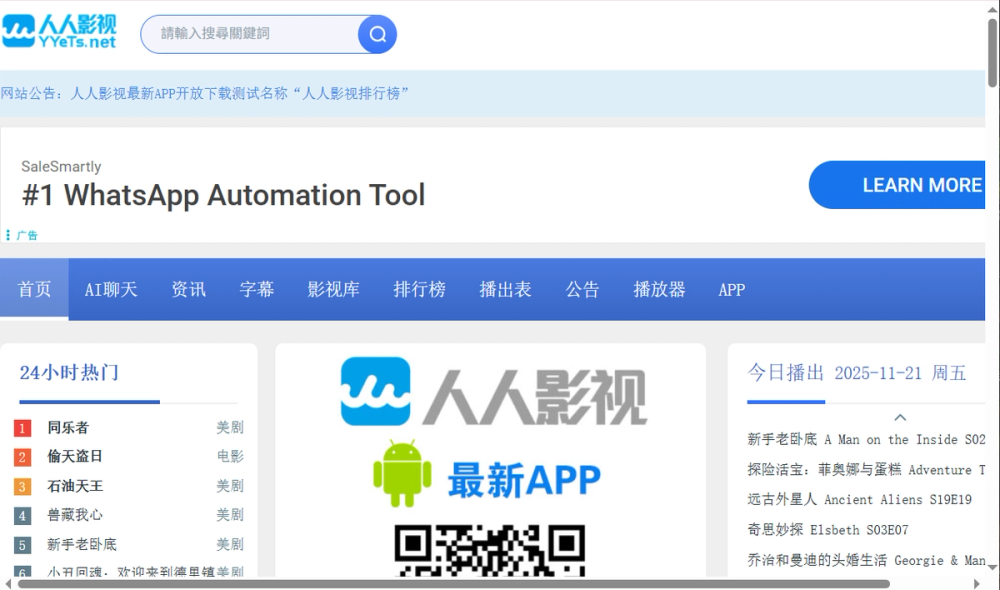Open the 排行榜 navigation tab
This screenshot has width=1000, height=590.
[x=420, y=290]
